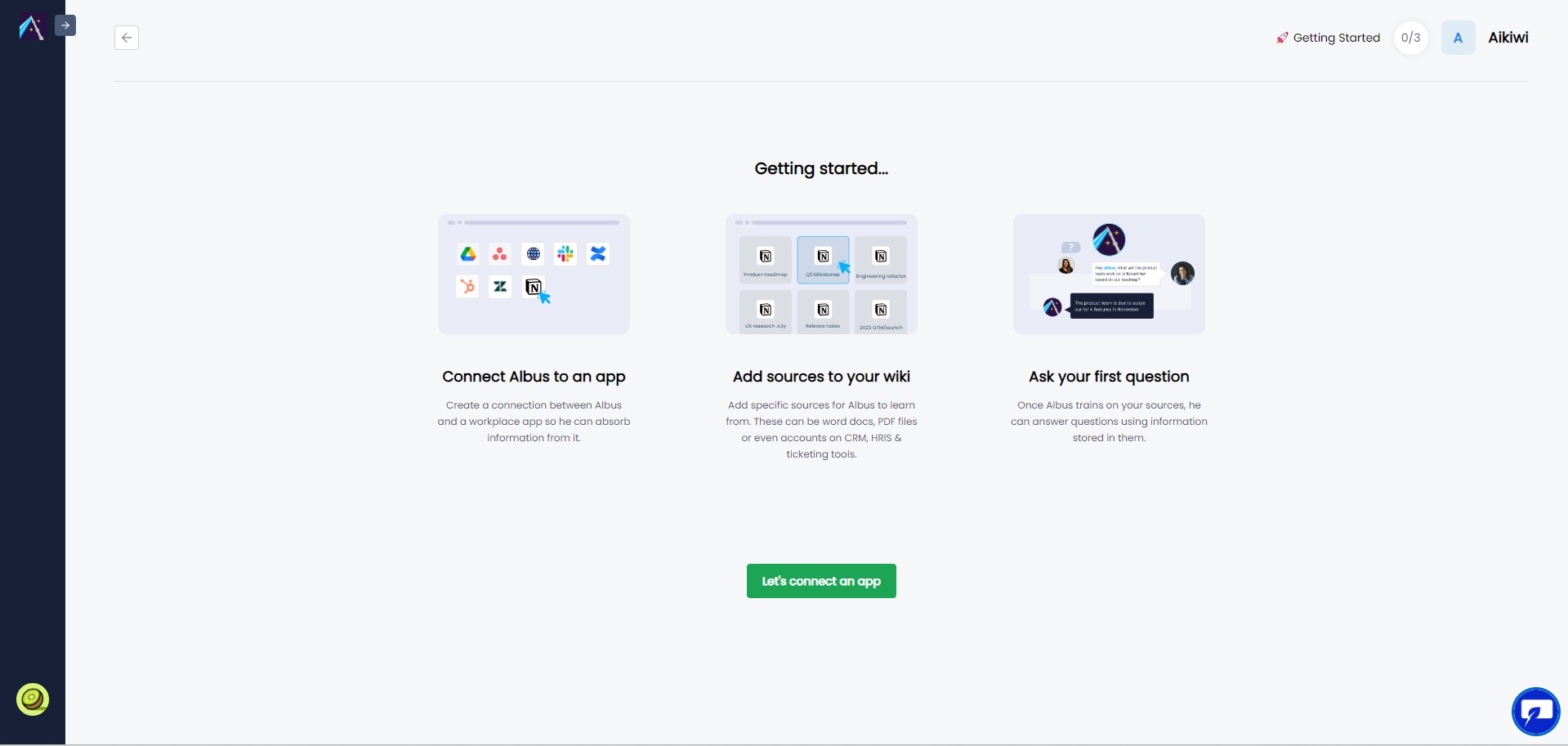The height and width of the screenshot is (746, 1568).
Task: Go back using the left arrow button
Action: [127, 38]
